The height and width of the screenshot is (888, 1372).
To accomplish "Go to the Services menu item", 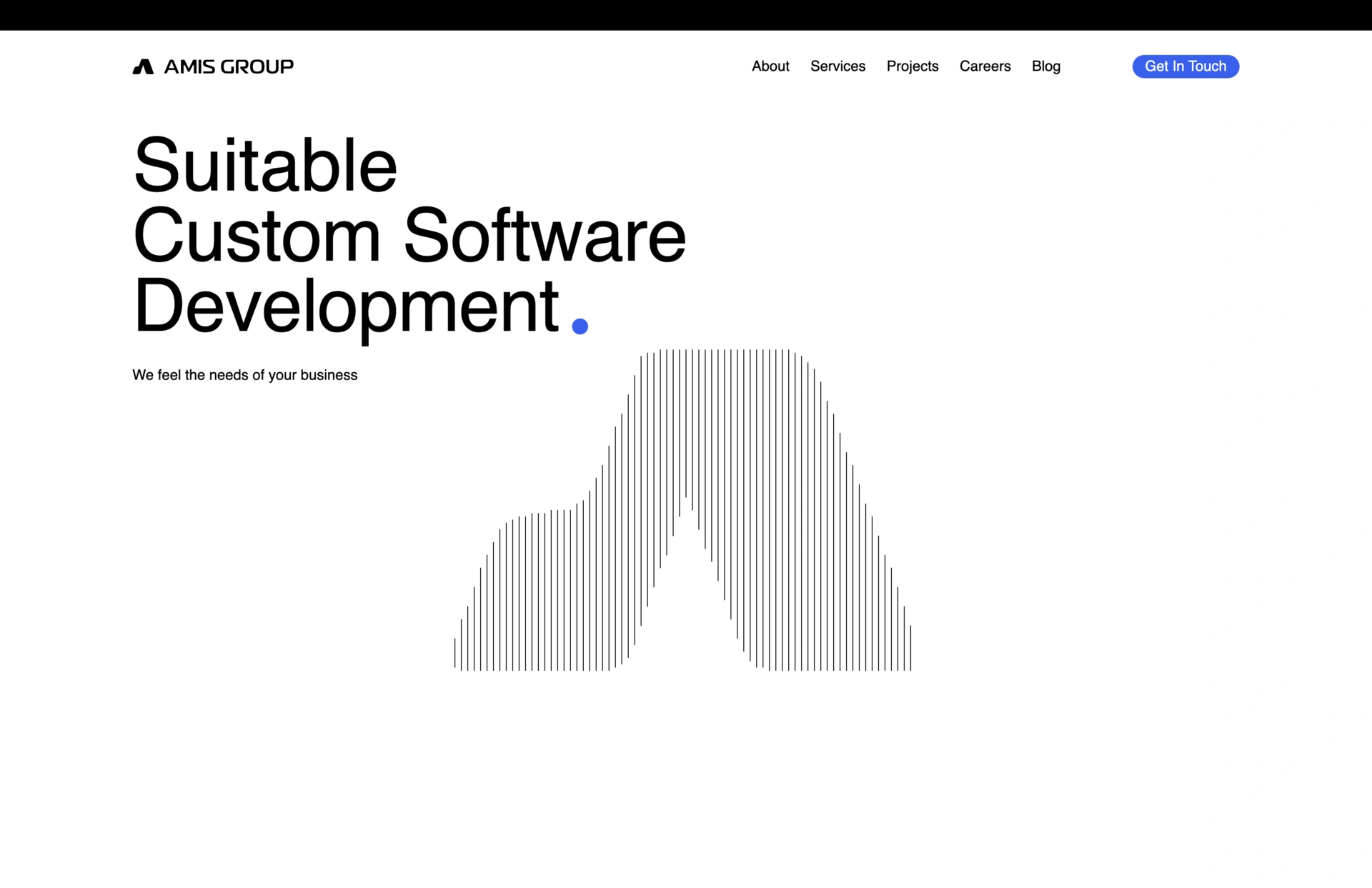I will (837, 66).
